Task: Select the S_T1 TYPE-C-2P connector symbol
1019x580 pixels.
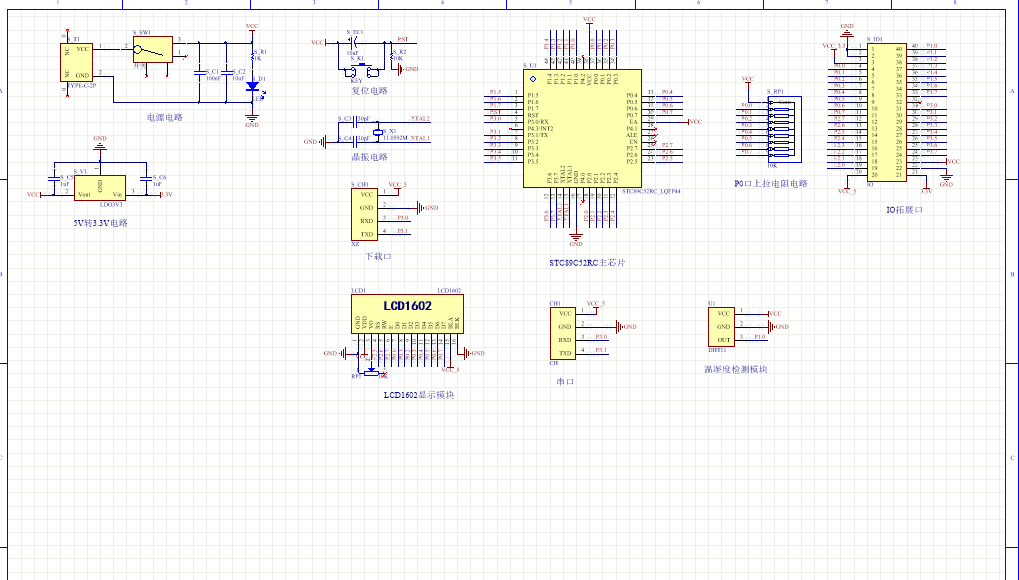Action: pyautogui.click(x=77, y=62)
